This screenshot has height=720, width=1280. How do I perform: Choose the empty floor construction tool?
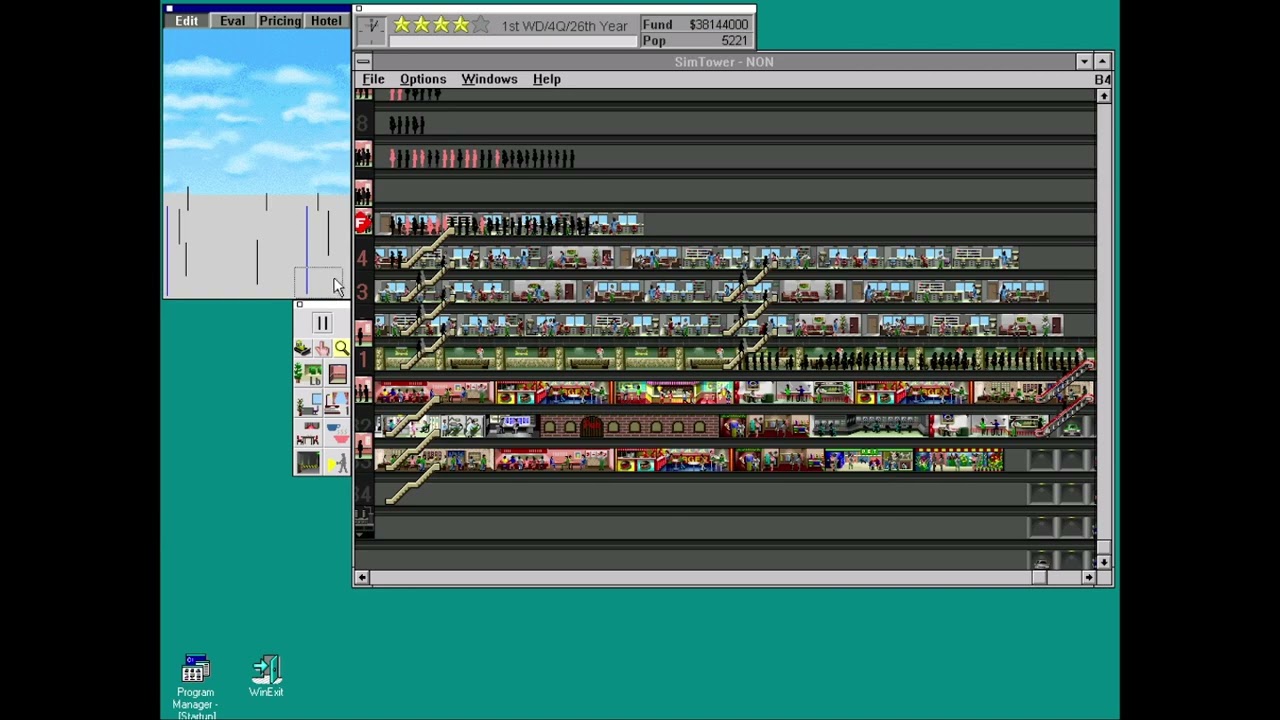coord(337,374)
